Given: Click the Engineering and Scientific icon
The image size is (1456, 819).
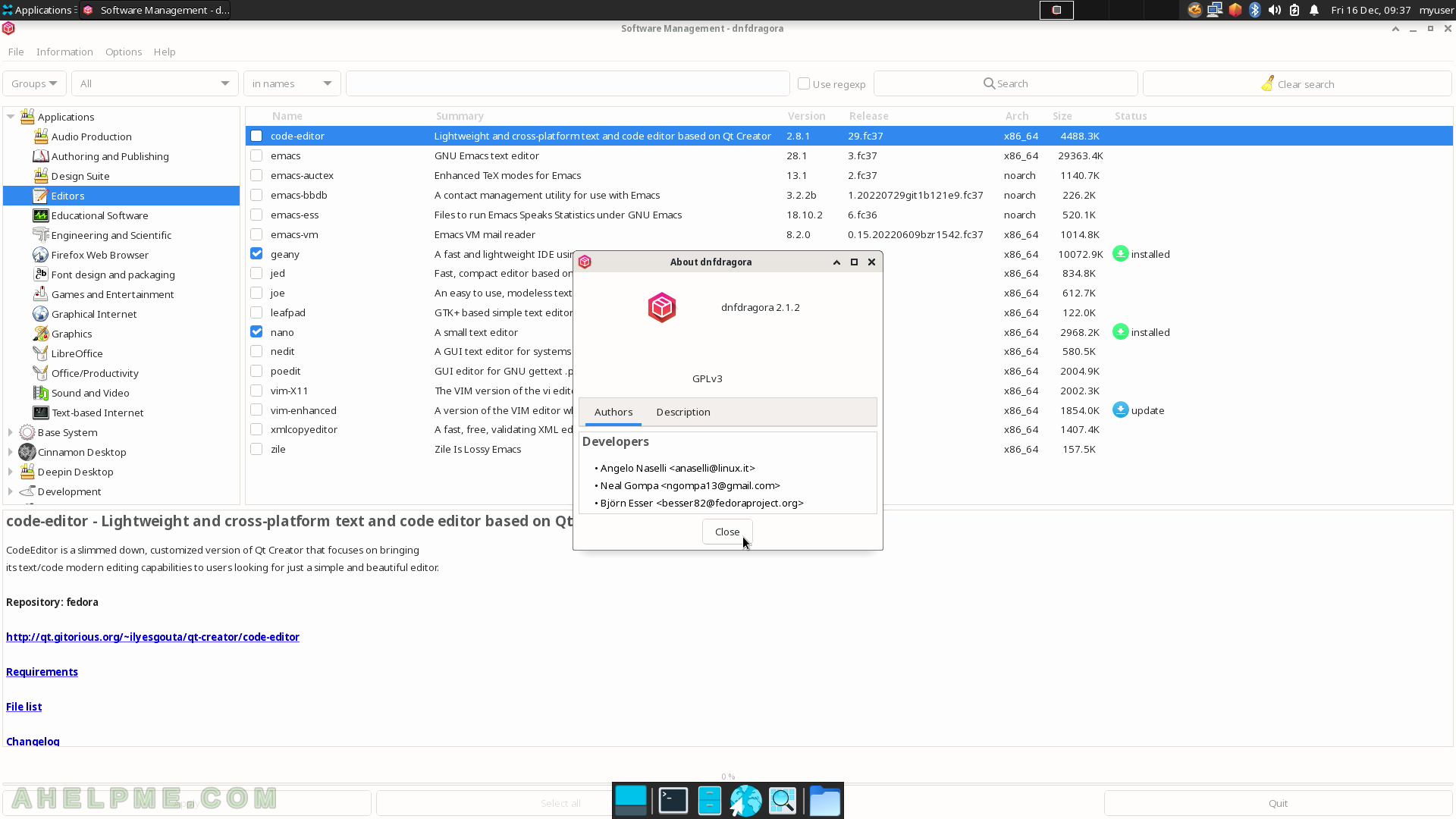Looking at the screenshot, I should 41,235.
